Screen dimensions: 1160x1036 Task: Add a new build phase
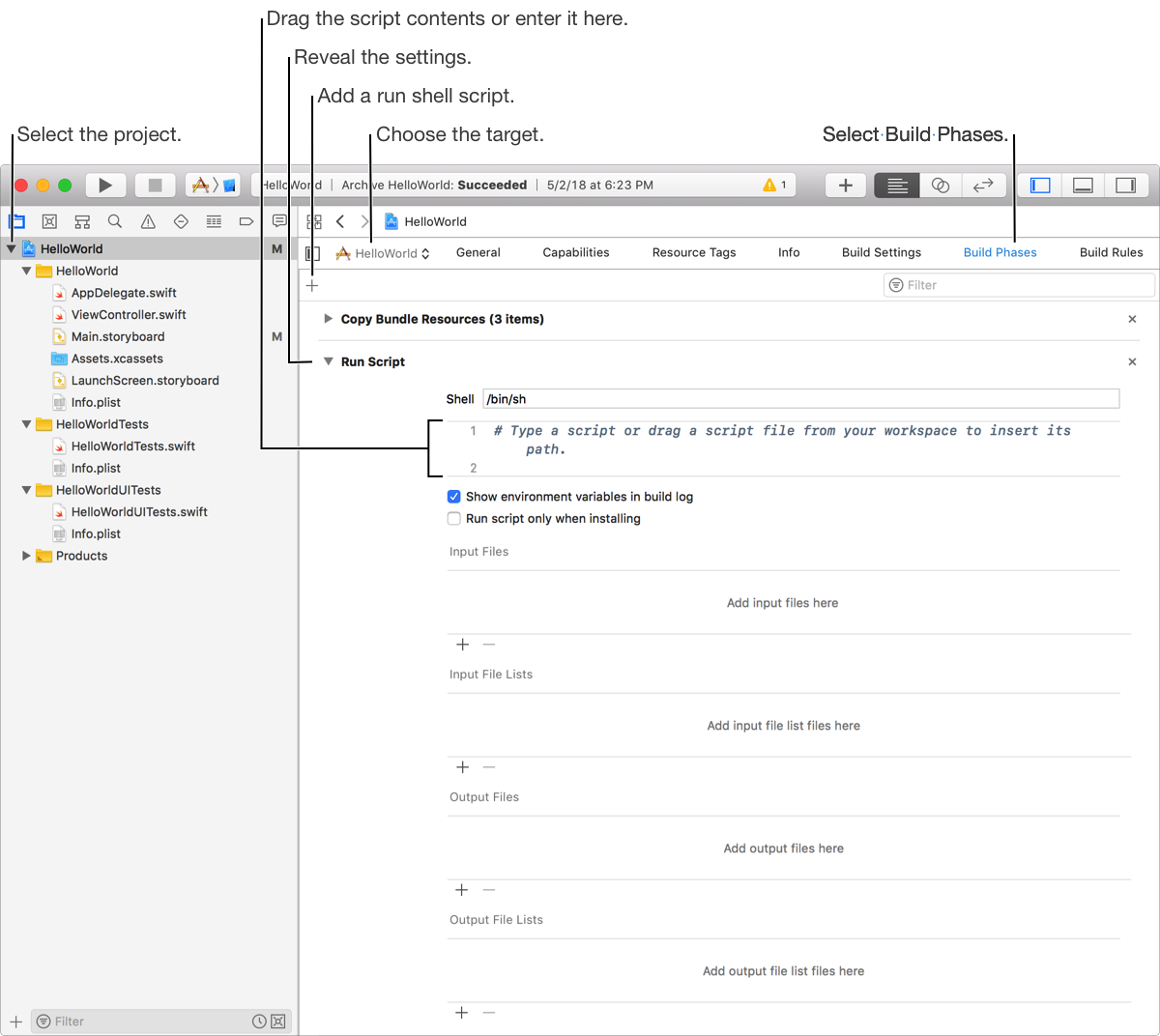312,285
